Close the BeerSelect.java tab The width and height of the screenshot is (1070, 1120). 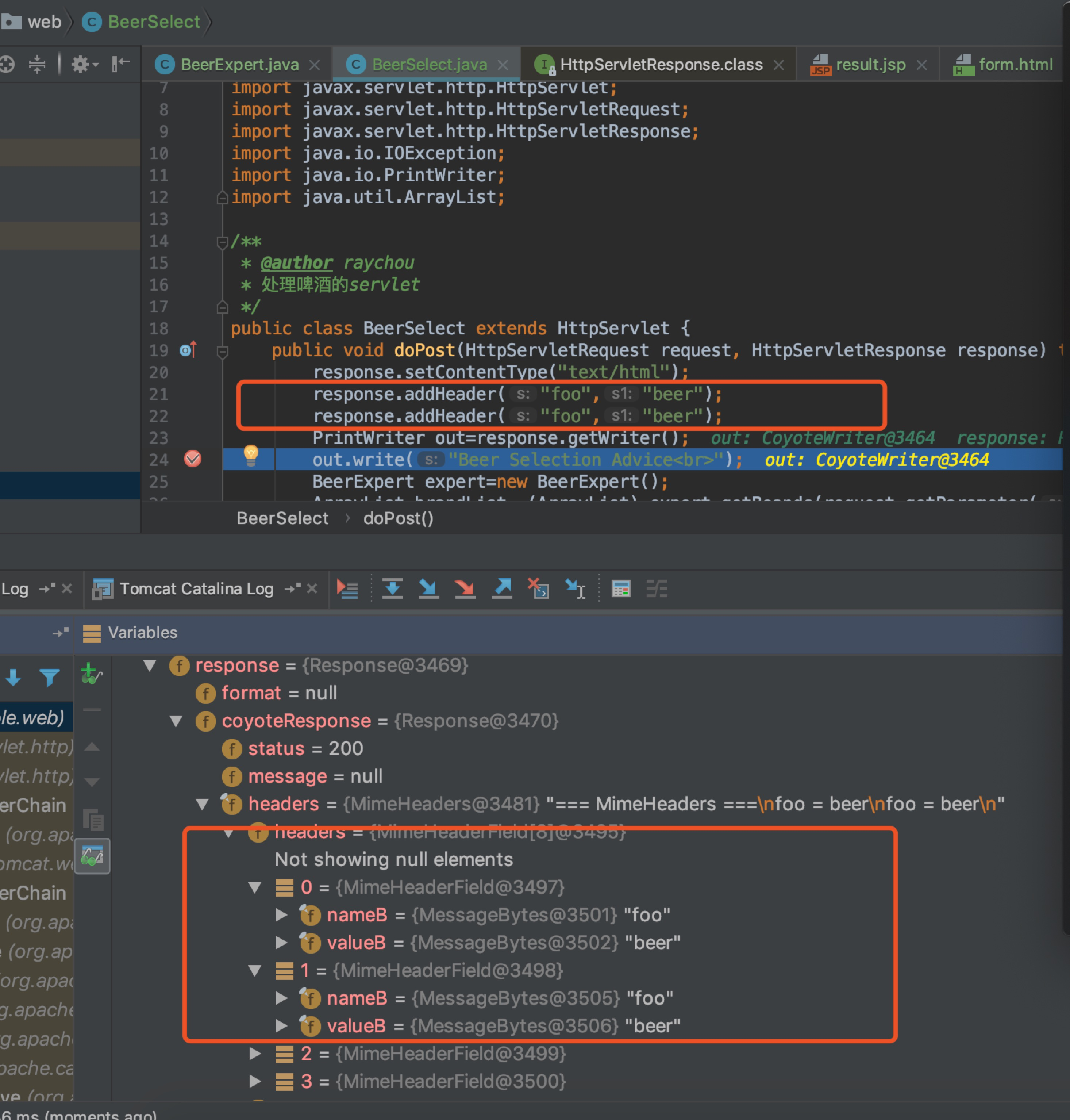pyautogui.click(x=503, y=65)
